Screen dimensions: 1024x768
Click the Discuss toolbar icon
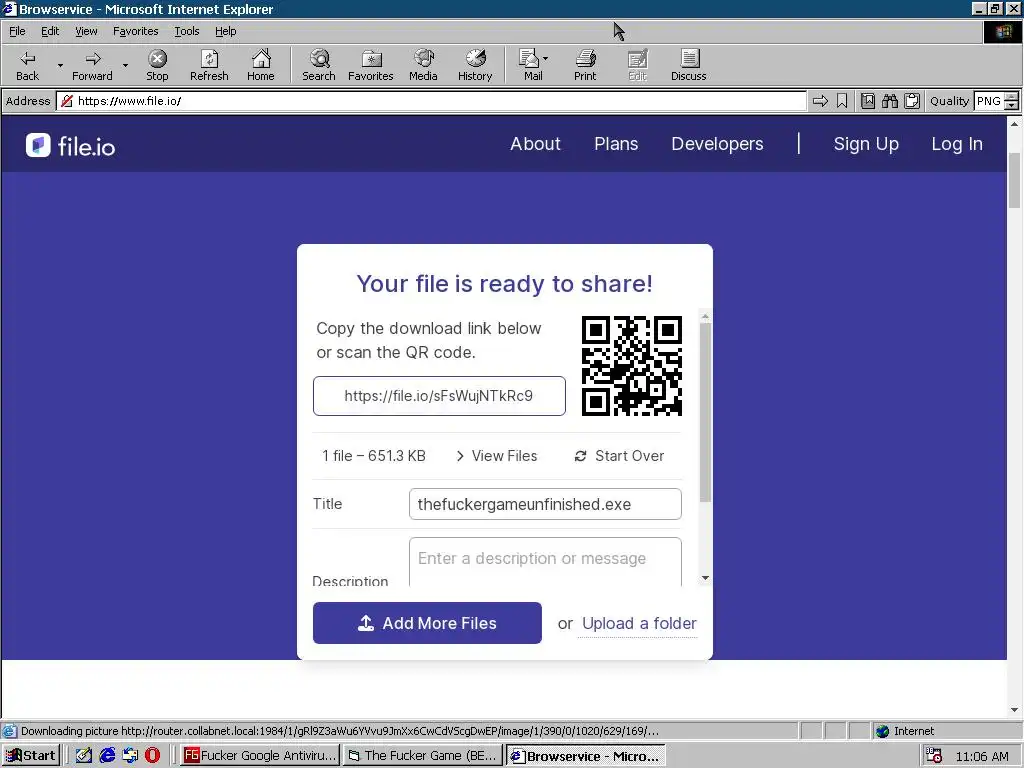(688, 65)
